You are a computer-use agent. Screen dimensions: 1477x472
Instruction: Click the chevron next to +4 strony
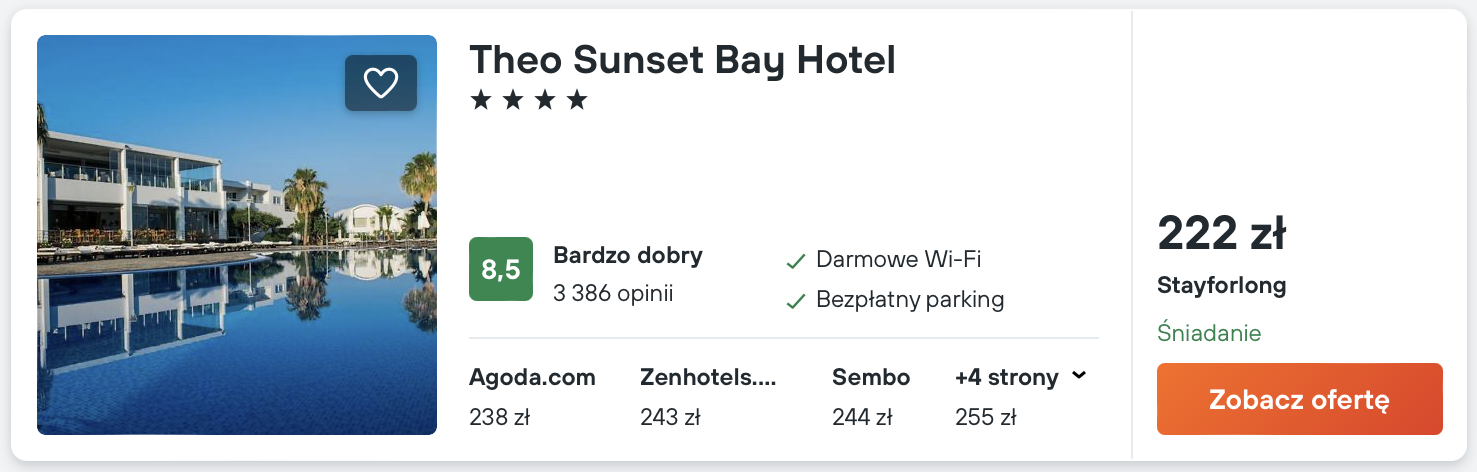point(1078,376)
